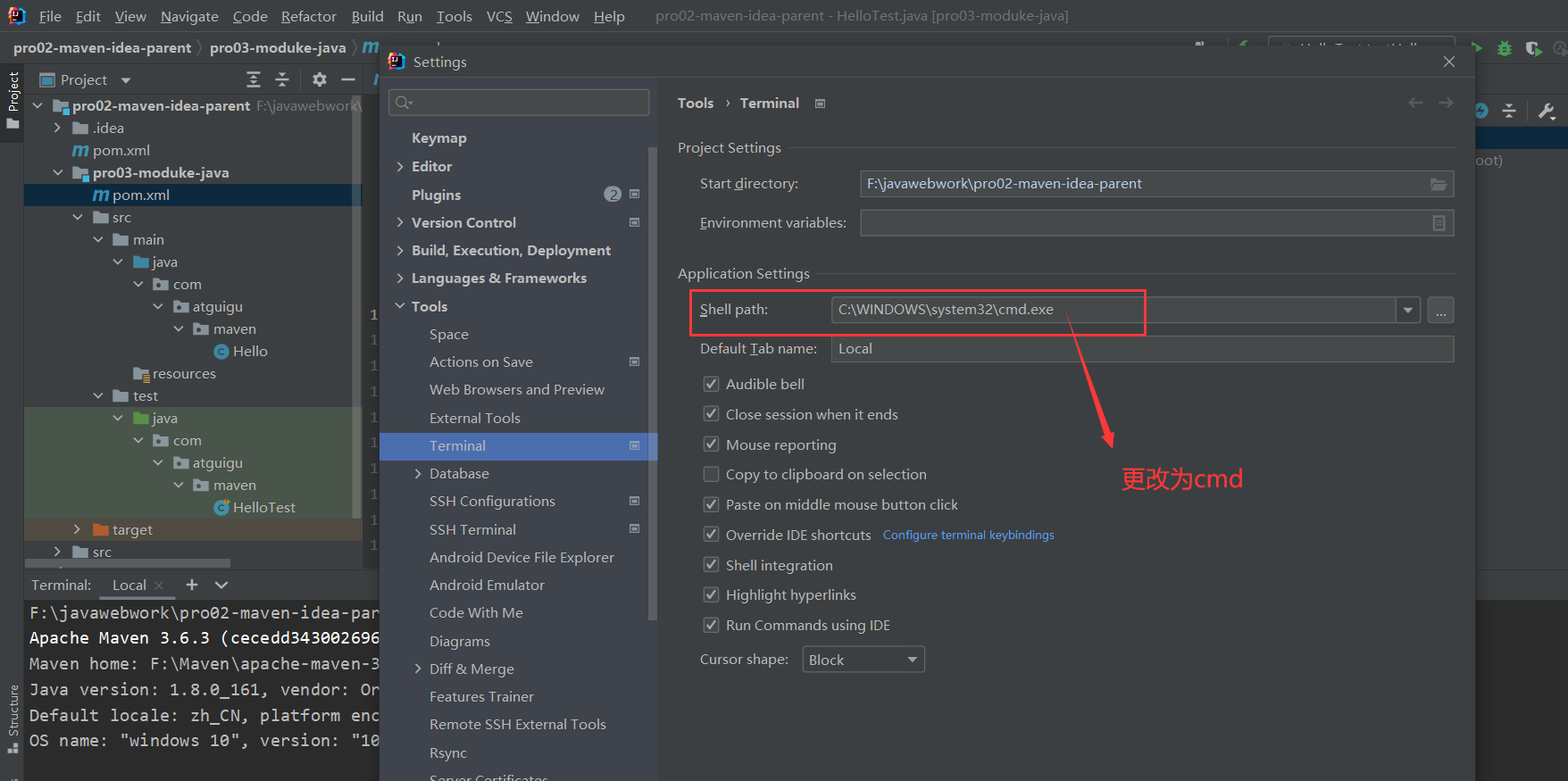Select Keymap in settings list
The height and width of the screenshot is (781, 1568).
tap(438, 138)
